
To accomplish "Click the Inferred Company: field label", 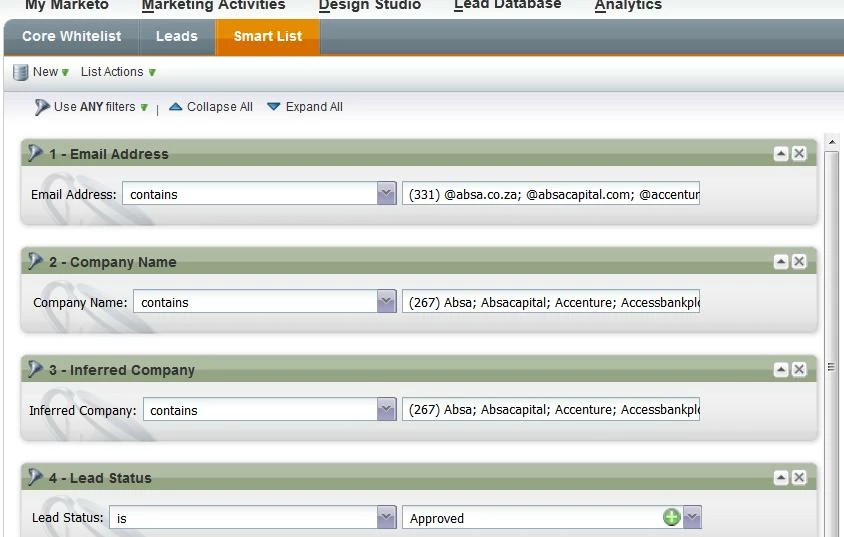I will [x=83, y=411].
